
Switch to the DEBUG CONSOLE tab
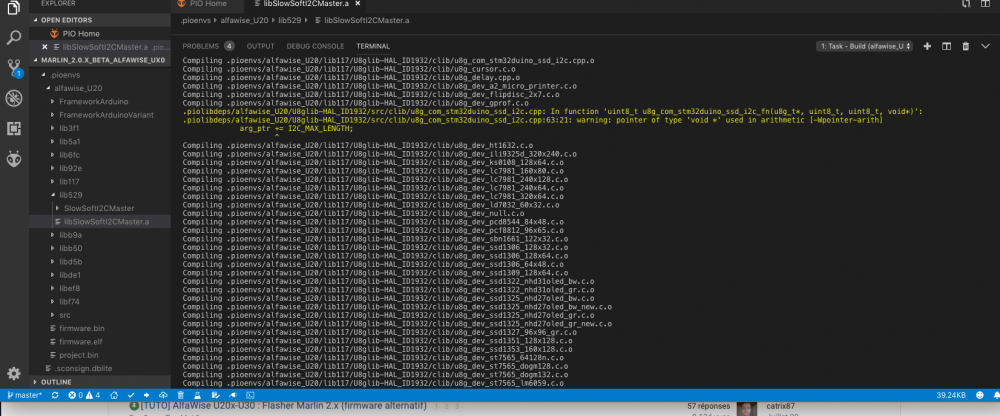click(315, 46)
